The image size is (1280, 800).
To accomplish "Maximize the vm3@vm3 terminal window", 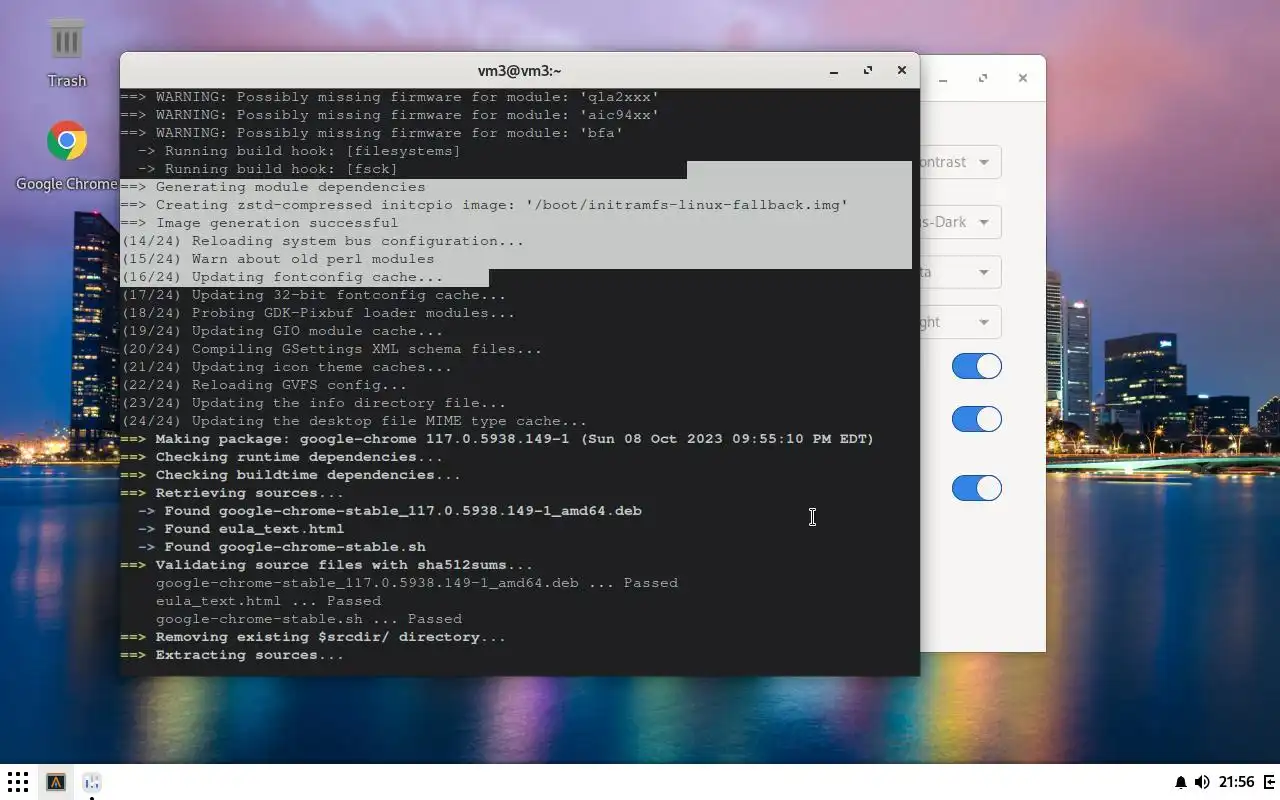I will 868,70.
